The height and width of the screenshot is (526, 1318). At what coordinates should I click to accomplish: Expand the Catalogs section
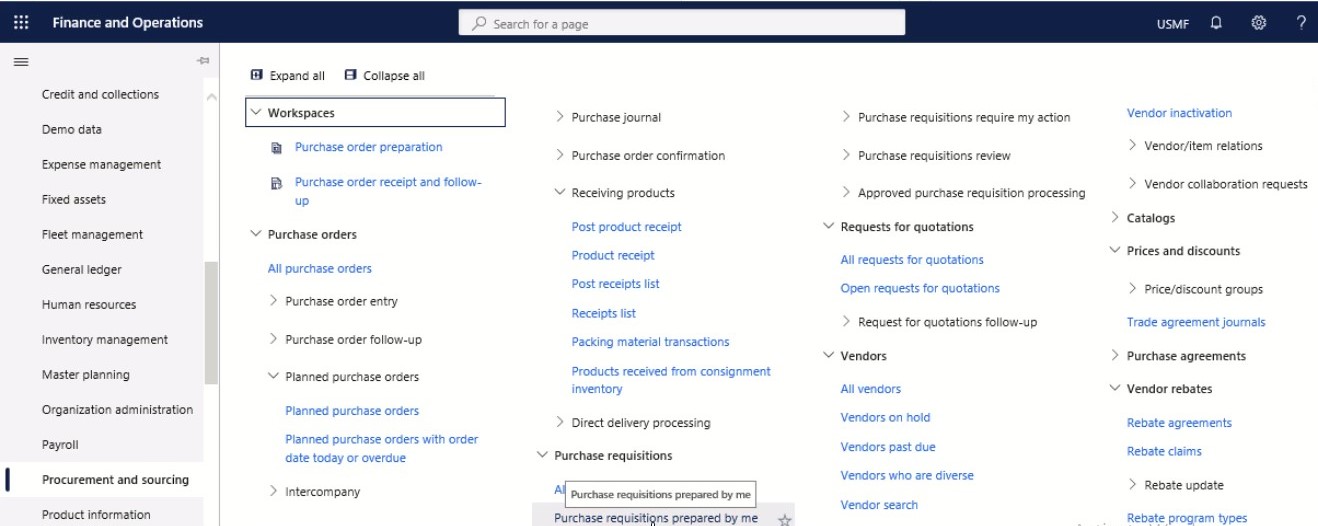[x=1116, y=217]
